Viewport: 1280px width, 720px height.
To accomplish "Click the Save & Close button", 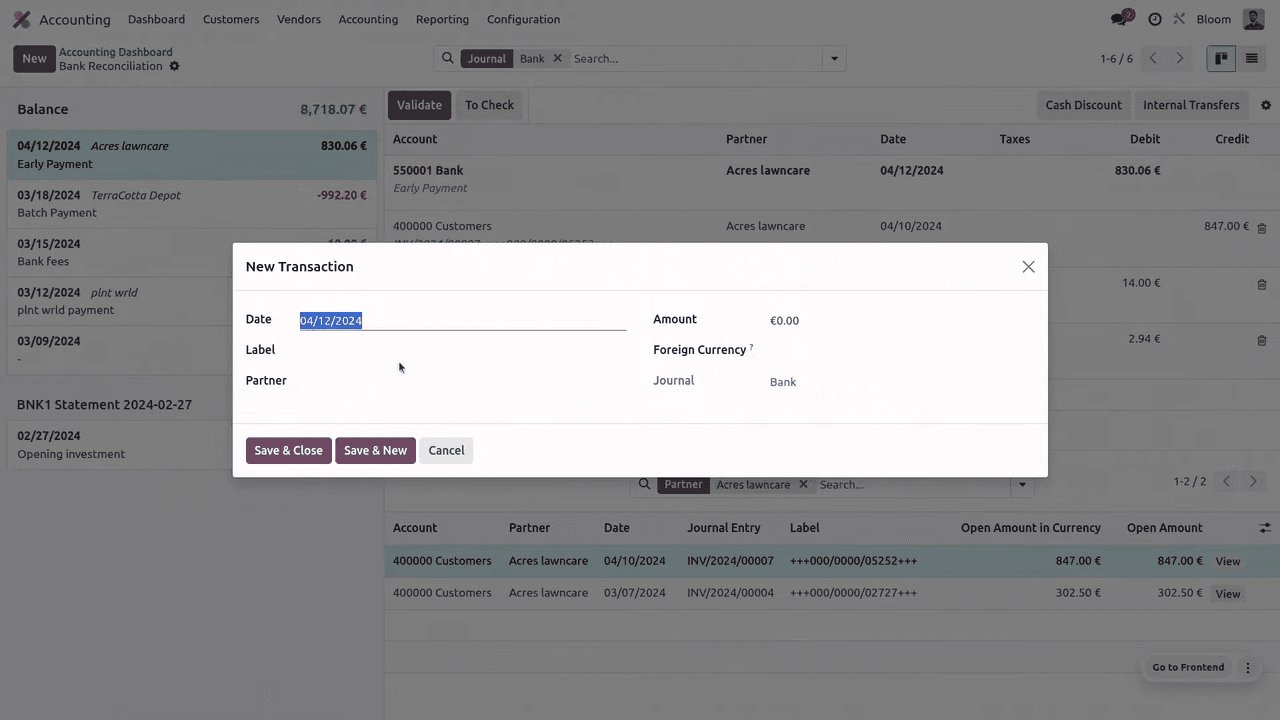I will (x=288, y=450).
